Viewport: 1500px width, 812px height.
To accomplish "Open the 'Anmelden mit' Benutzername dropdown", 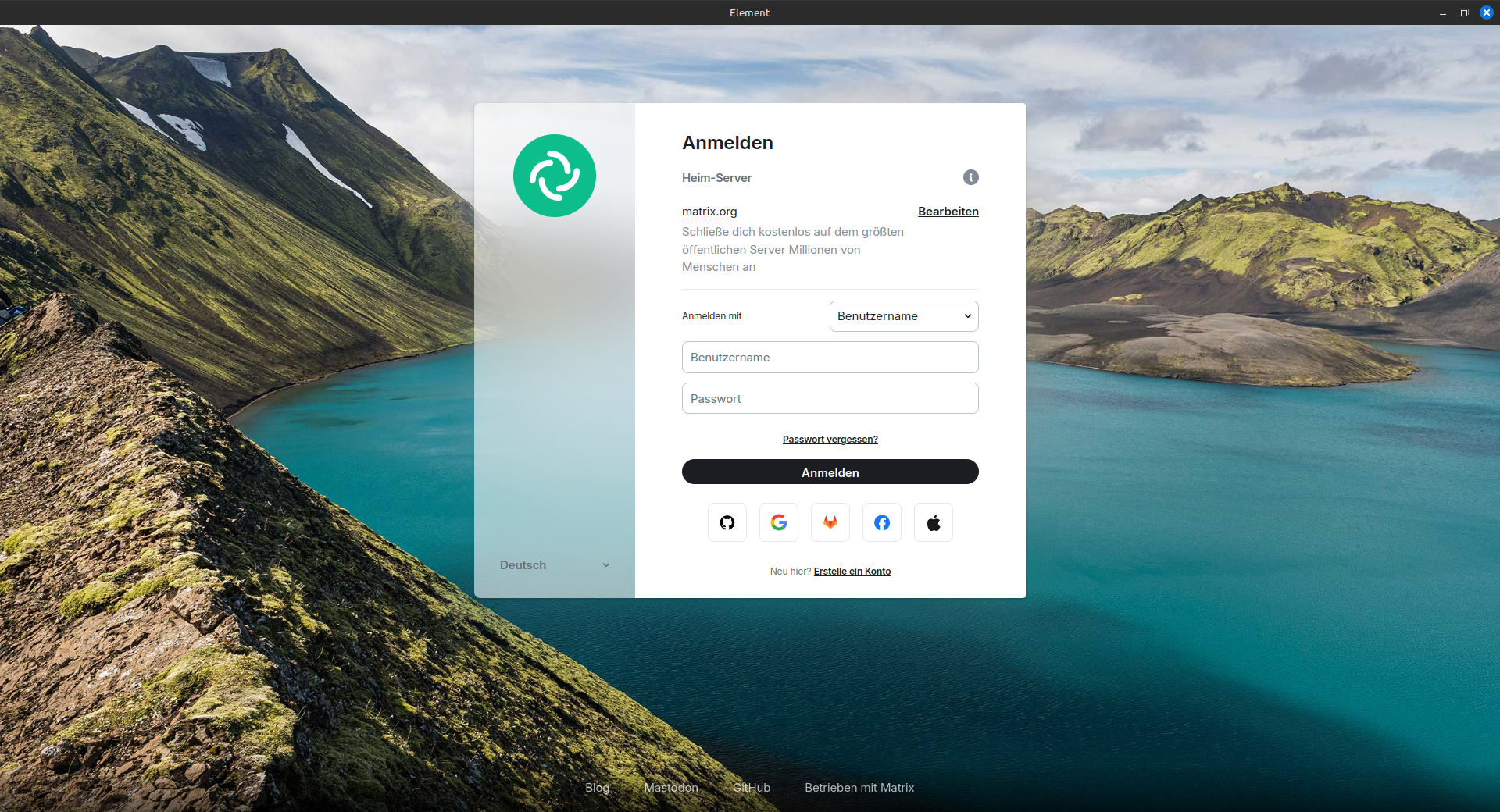I will (x=903, y=316).
